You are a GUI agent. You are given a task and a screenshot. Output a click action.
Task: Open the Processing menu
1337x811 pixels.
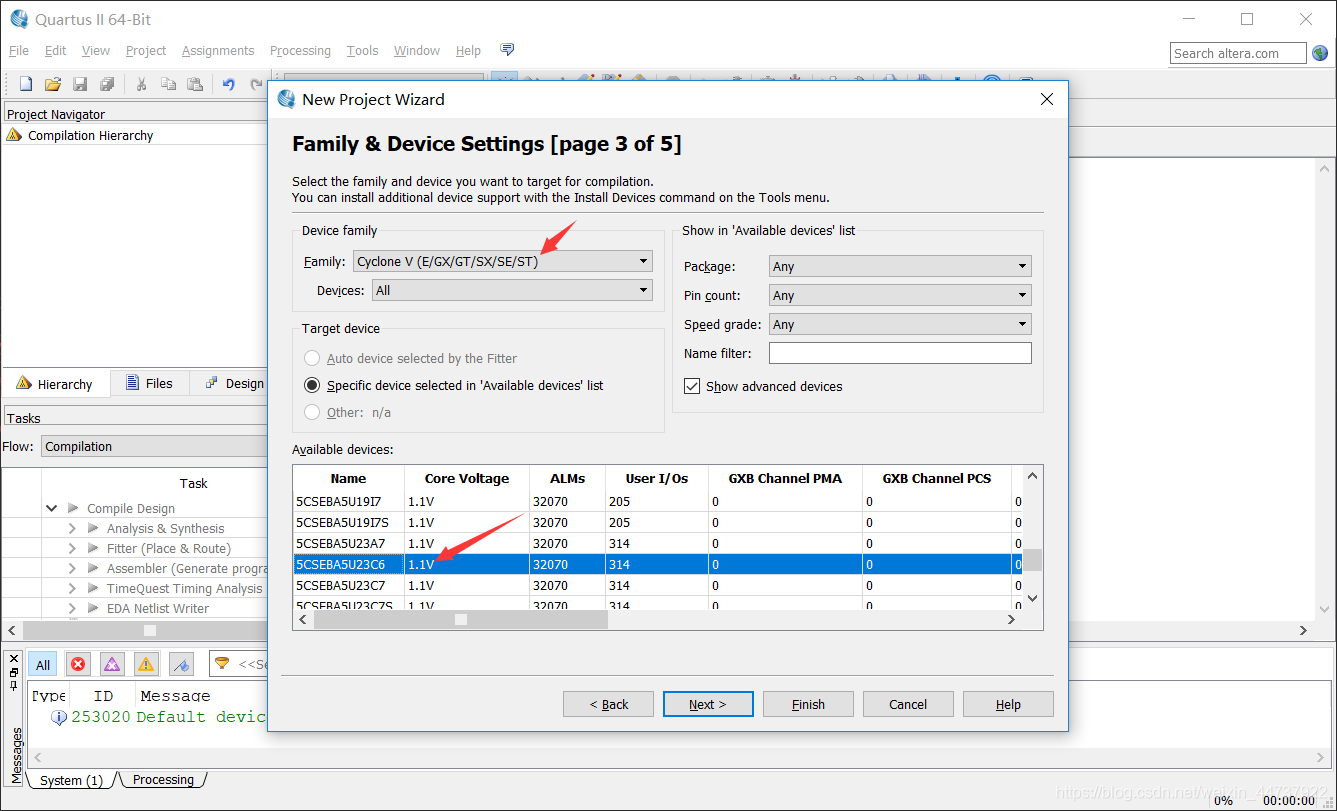pyautogui.click(x=300, y=50)
